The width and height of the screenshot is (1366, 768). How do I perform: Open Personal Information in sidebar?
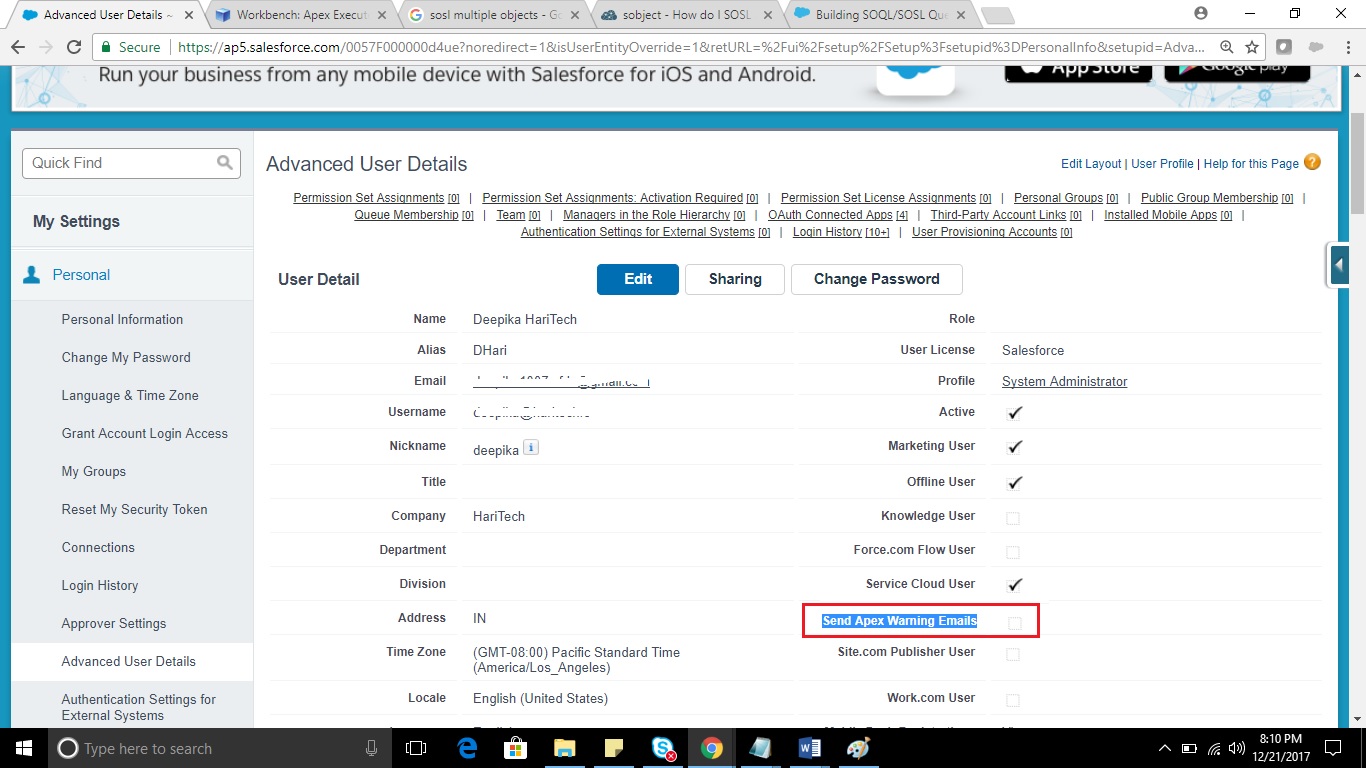coord(122,319)
